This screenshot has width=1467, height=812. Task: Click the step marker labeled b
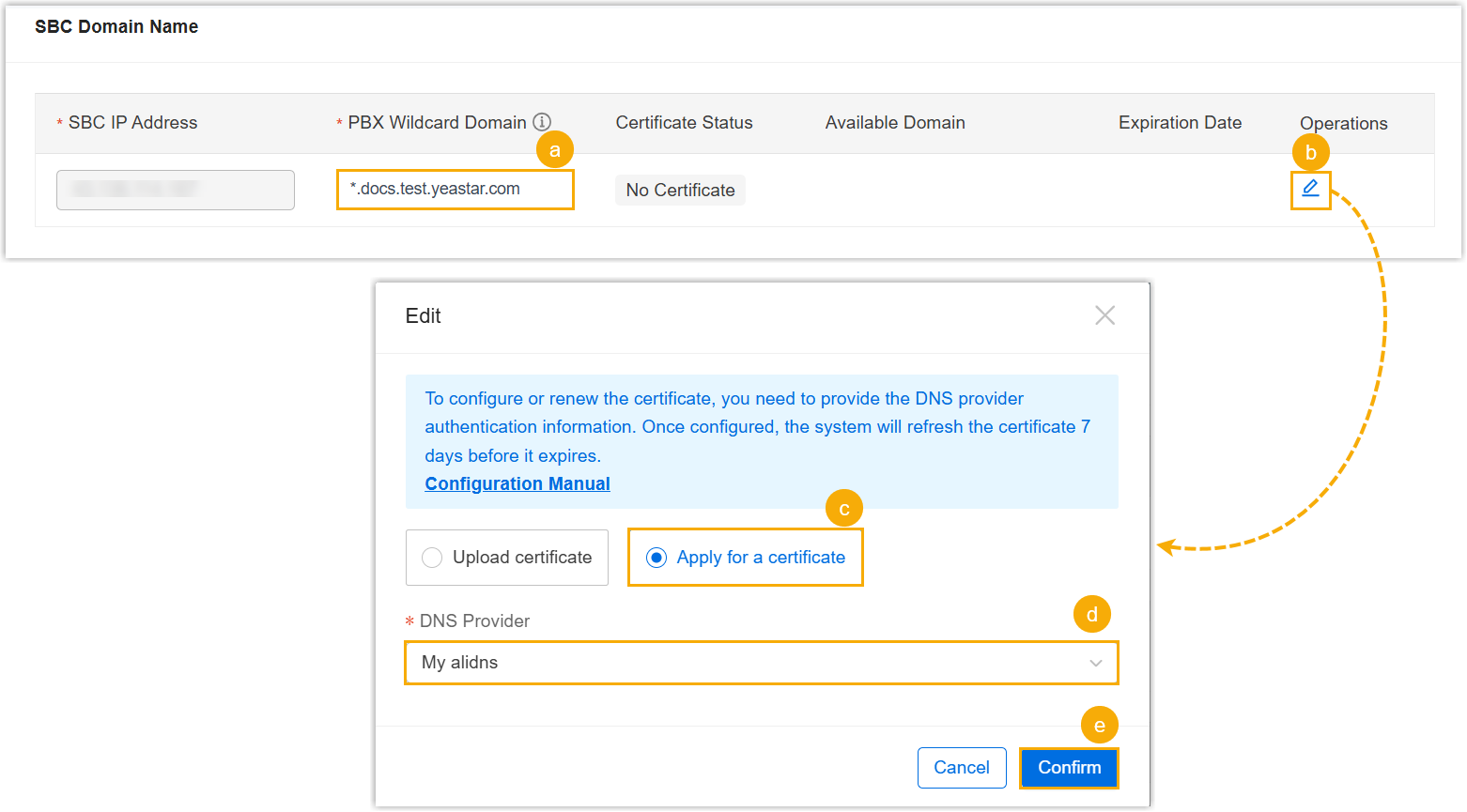point(1311,152)
